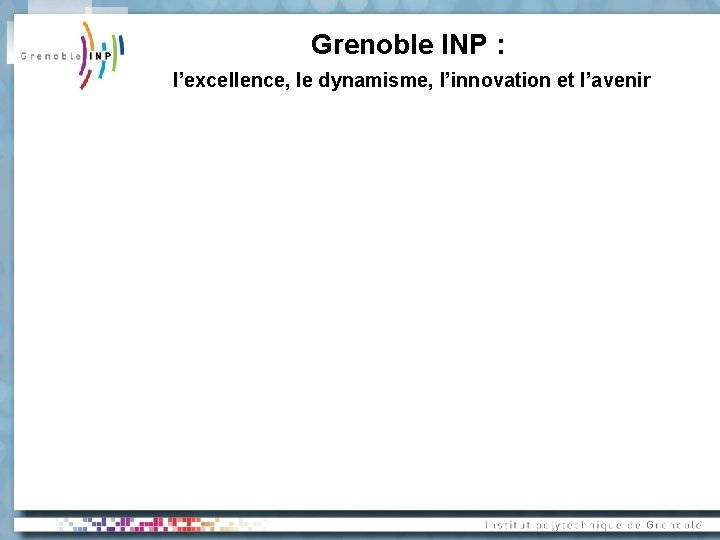Click the subtitle 'l'excellence, le dynamisme, l'innovation et l'avenir'
Viewport: 720px width, 540px height.
click(x=412, y=80)
